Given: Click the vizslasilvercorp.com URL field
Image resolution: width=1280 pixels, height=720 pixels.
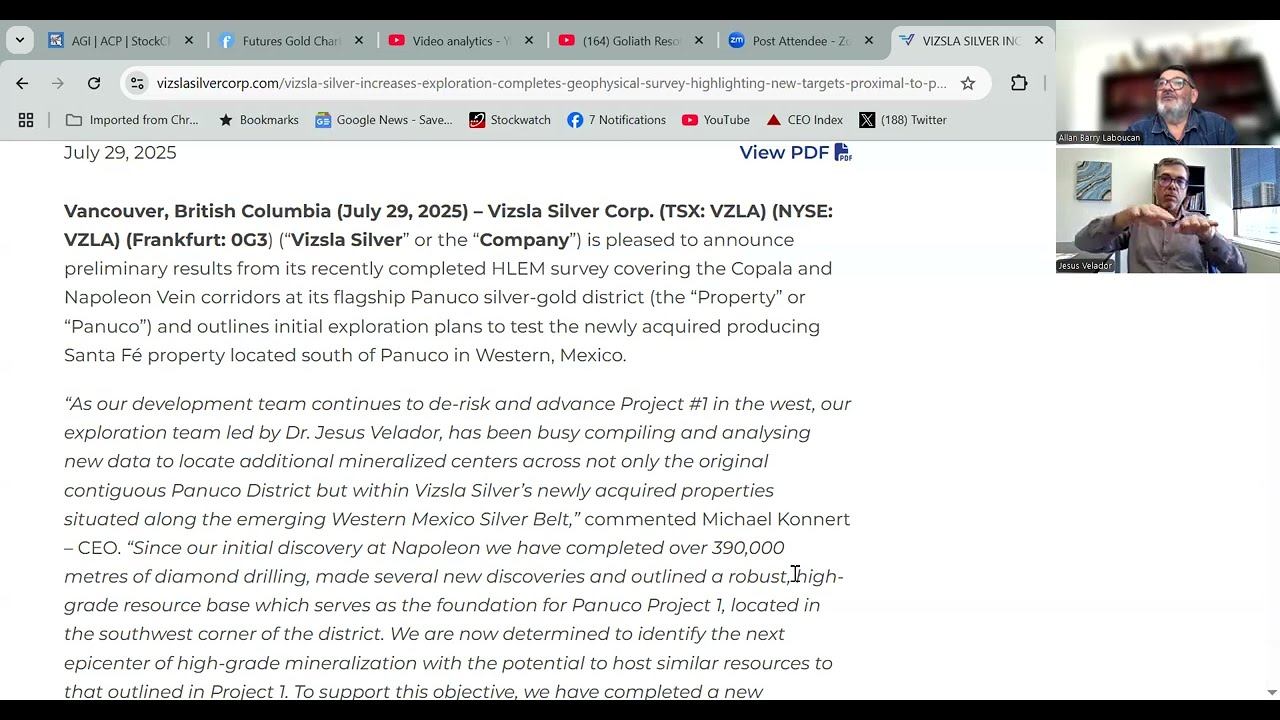Looking at the screenshot, I should click(551, 83).
